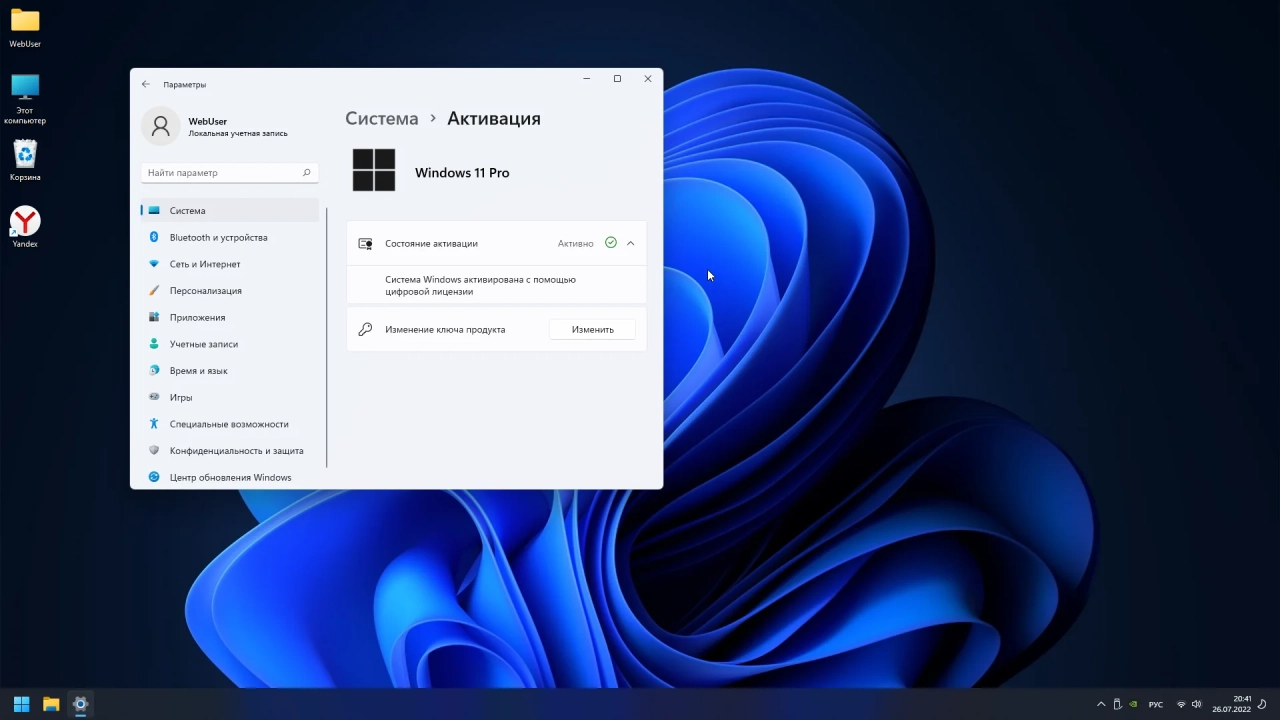Open the clock and date flyout

click(1232, 704)
